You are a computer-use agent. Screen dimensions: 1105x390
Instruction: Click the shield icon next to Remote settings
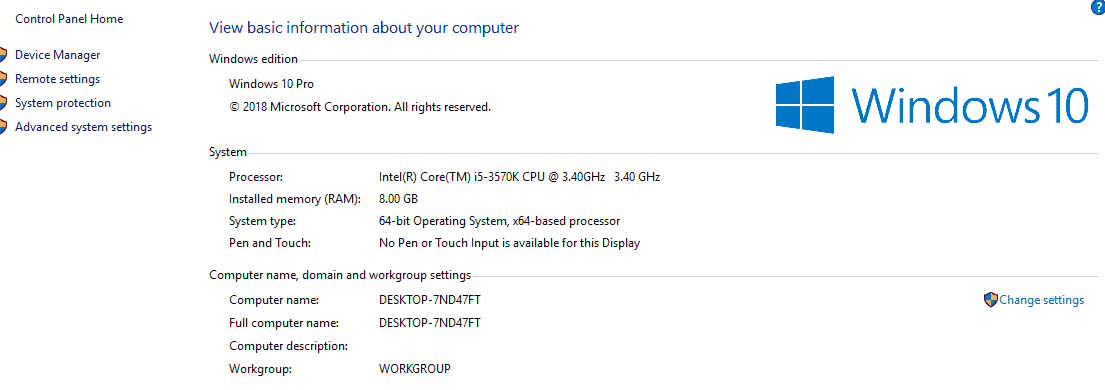[3, 79]
